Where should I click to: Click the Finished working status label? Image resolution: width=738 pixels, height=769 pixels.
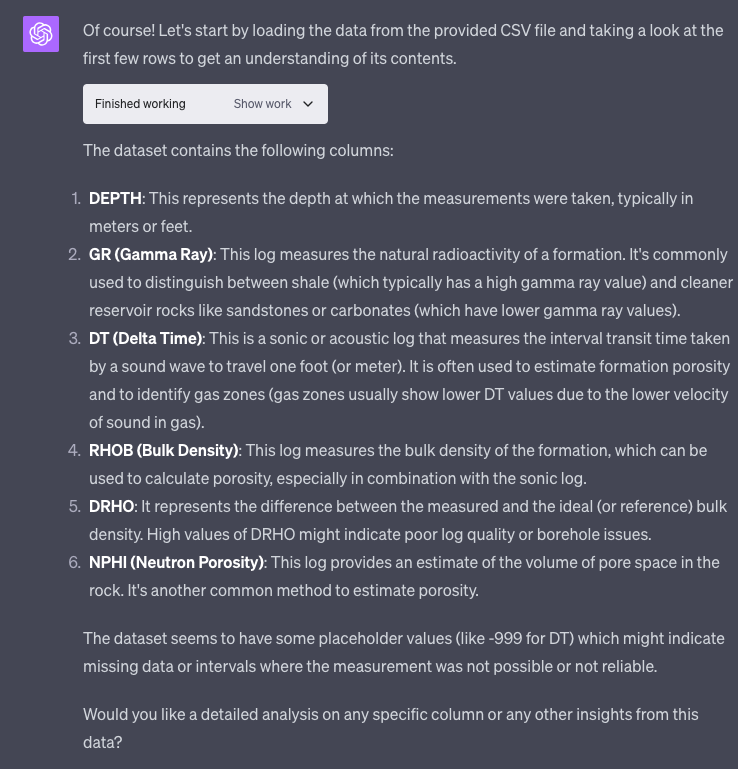click(140, 104)
